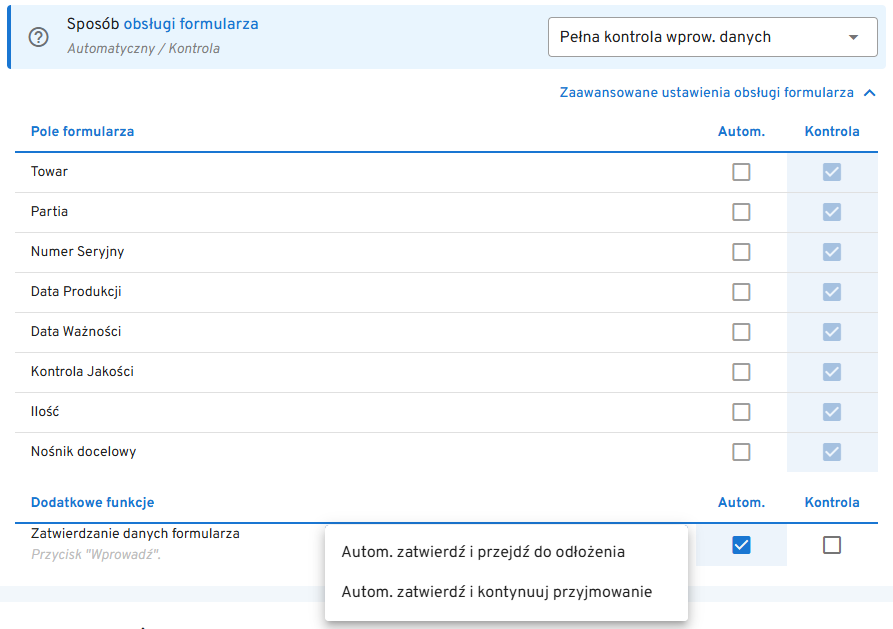Screen dimensions: 893x629
Task: Enable Autom. checkbox for Towar
Action: point(741,172)
